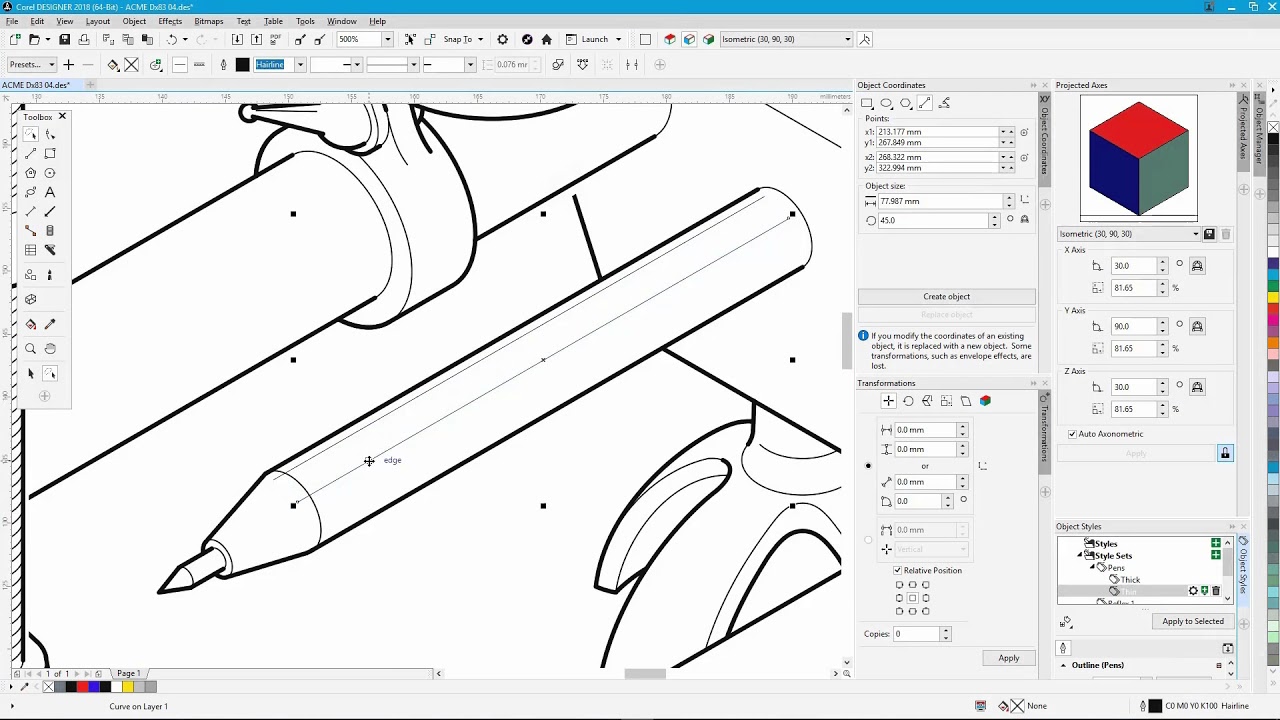Viewport: 1280px width, 720px height.
Task: Click the Copies number field
Action: click(x=917, y=634)
